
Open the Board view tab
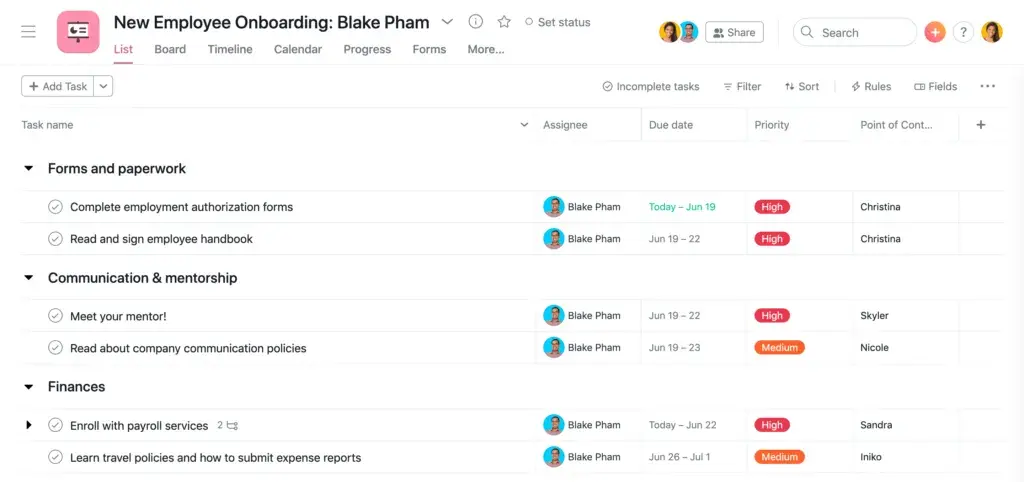pos(170,49)
